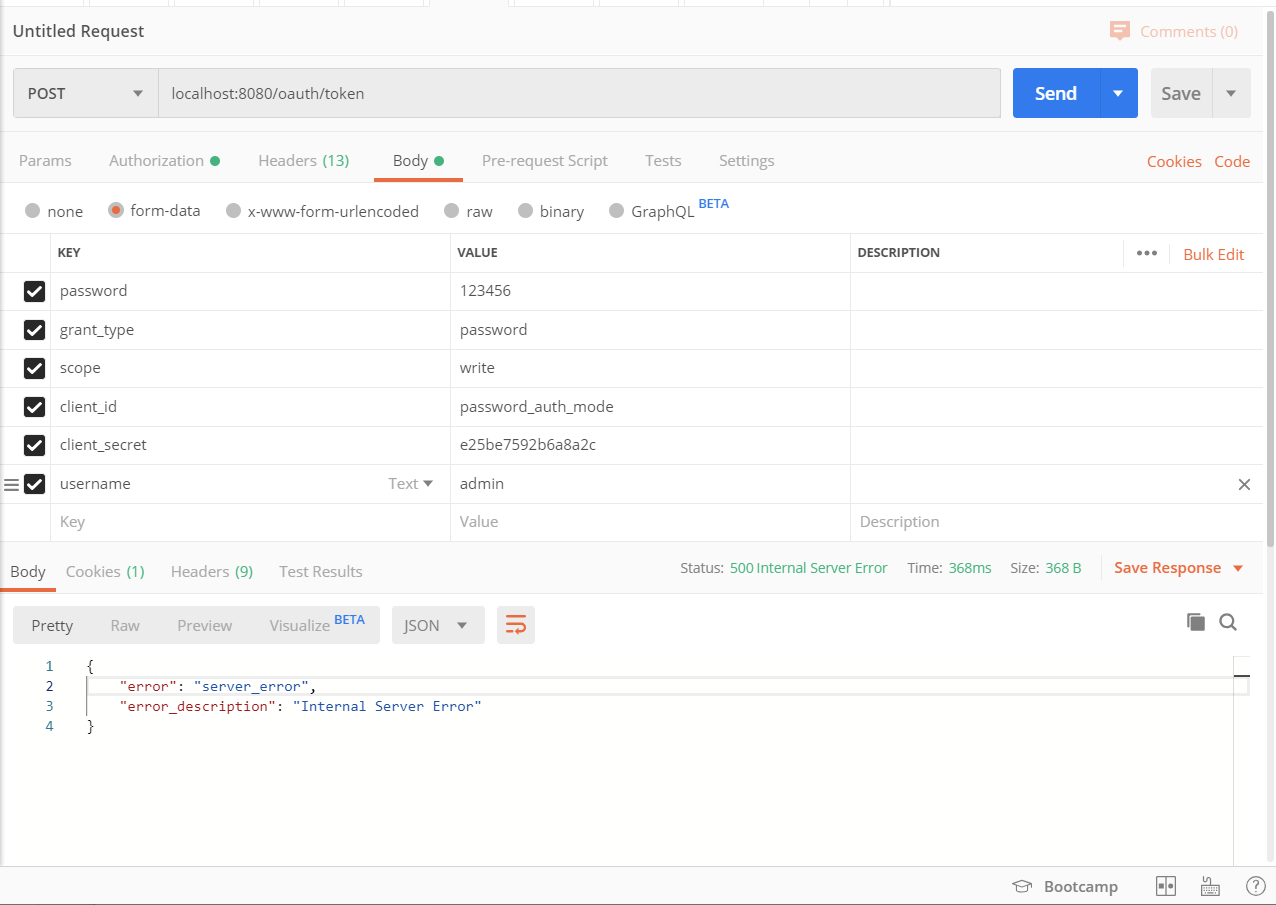Open the response Cookies (1) tab

pyautogui.click(x=105, y=572)
